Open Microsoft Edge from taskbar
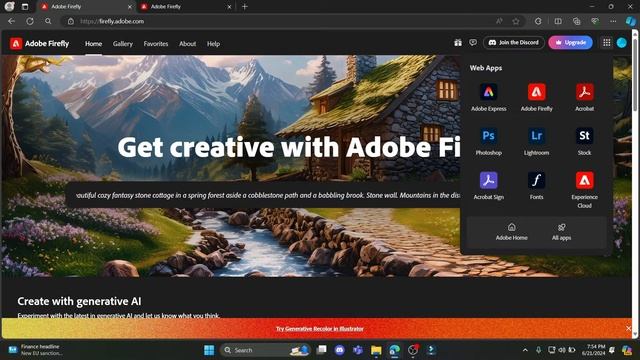 (394, 350)
